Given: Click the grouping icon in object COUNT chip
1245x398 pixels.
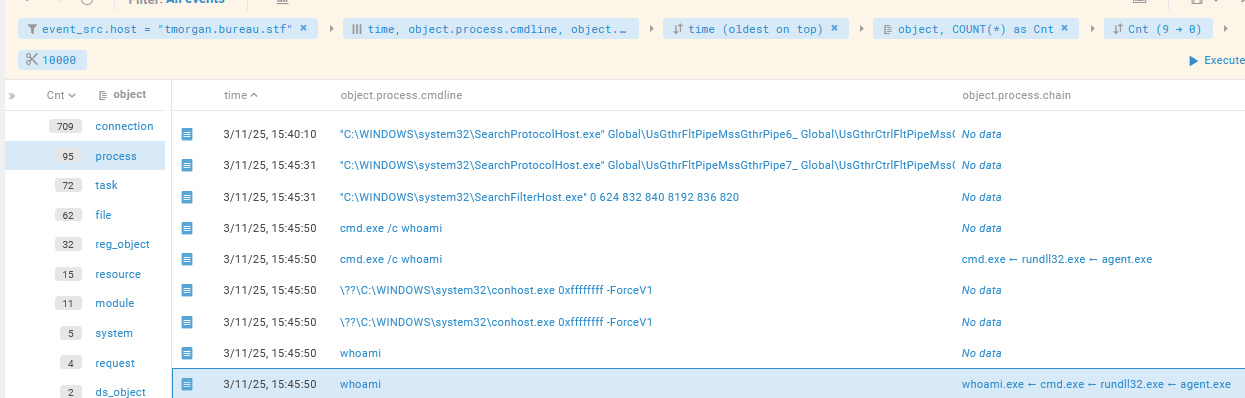Looking at the screenshot, I should (x=888, y=29).
